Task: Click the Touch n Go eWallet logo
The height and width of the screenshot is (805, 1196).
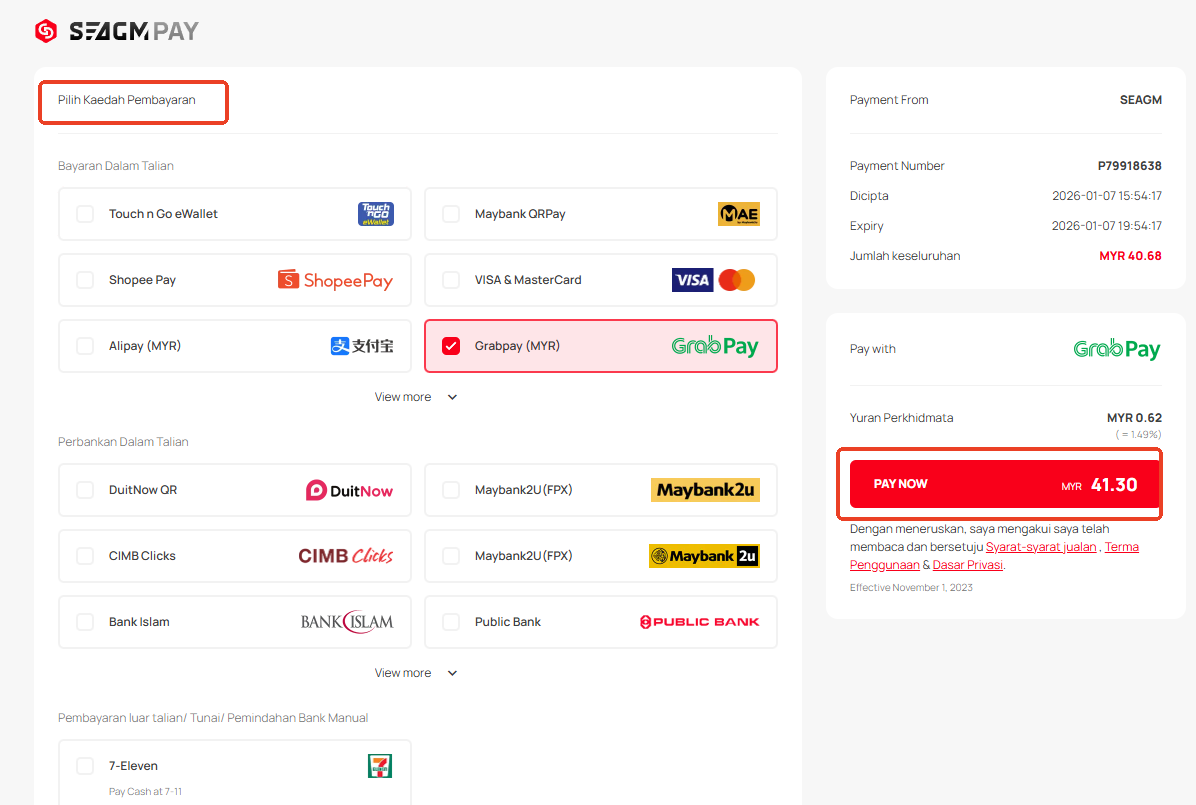Action: [376, 214]
